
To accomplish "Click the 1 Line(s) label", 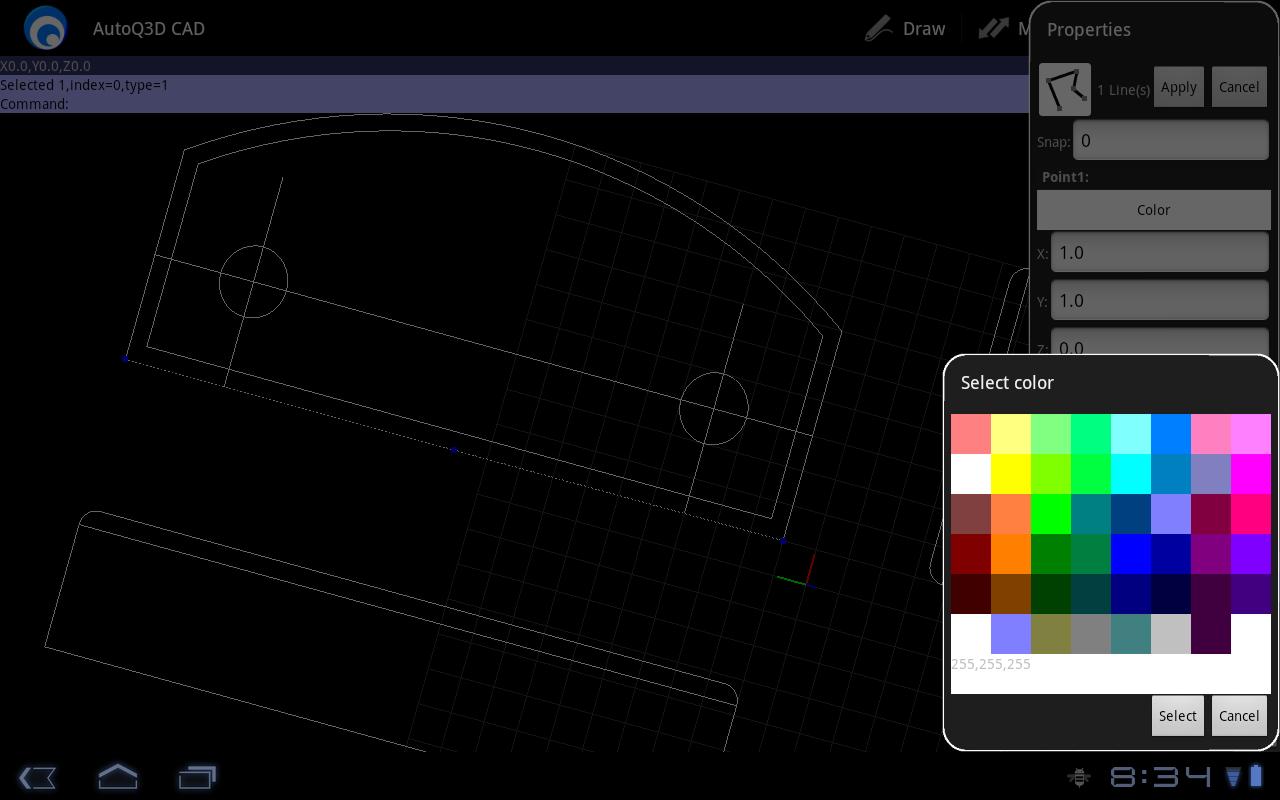I will pyautogui.click(x=1123, y=90).
